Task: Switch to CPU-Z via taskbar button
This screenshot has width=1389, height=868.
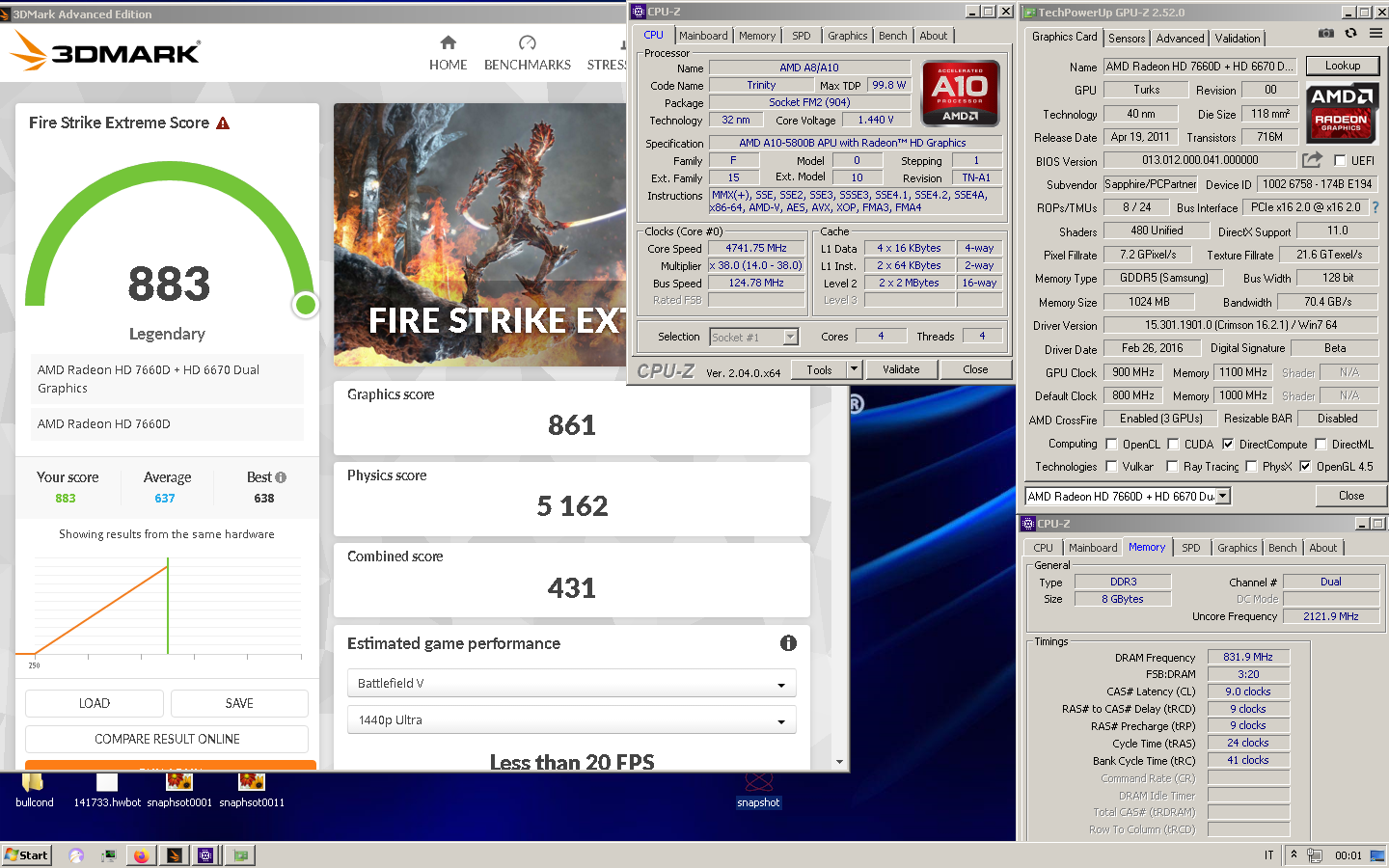Action: 205,855
